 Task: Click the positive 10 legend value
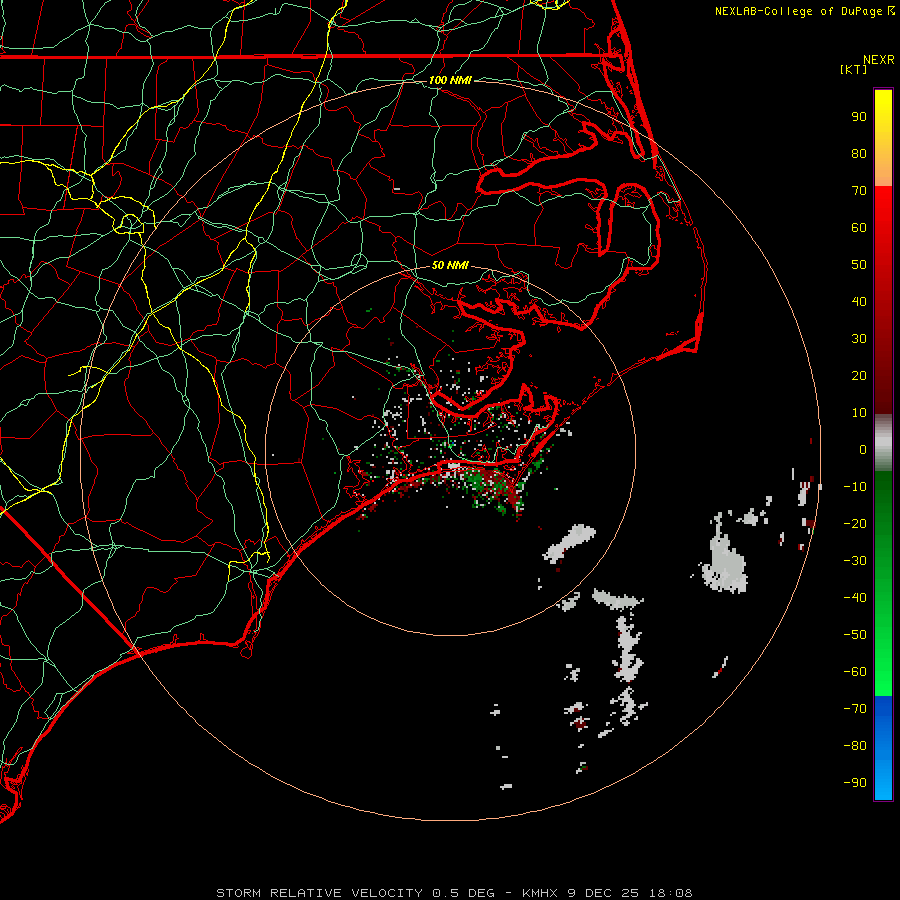[859, 413]
